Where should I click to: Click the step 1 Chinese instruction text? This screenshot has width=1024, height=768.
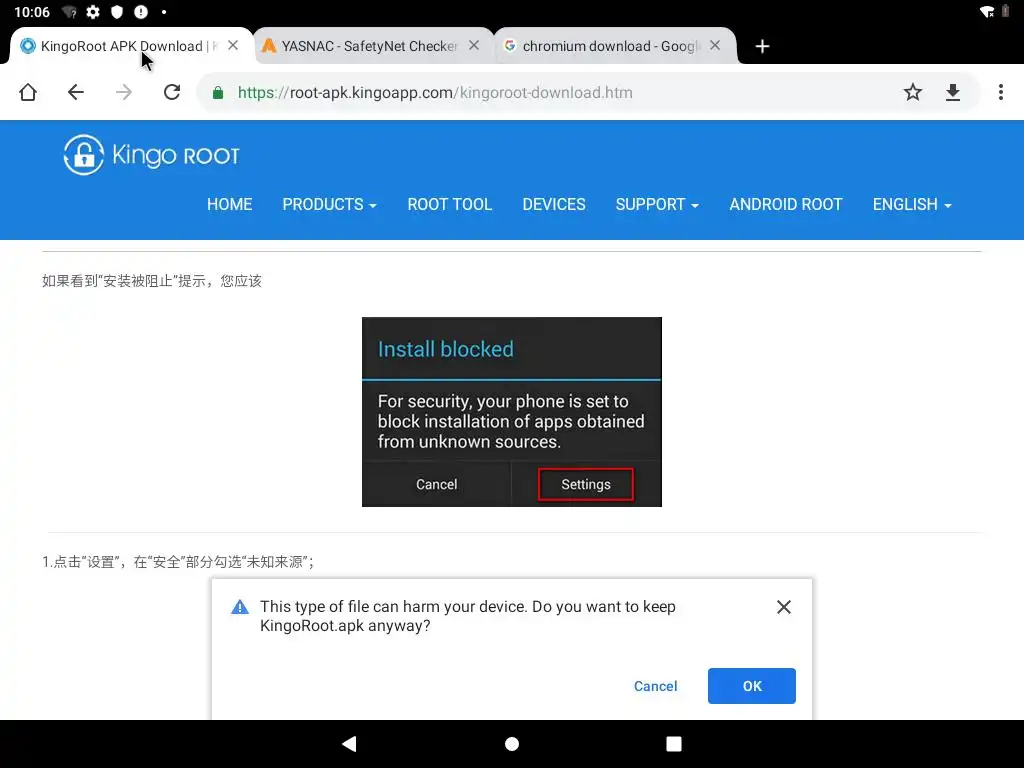coord(178,562)
